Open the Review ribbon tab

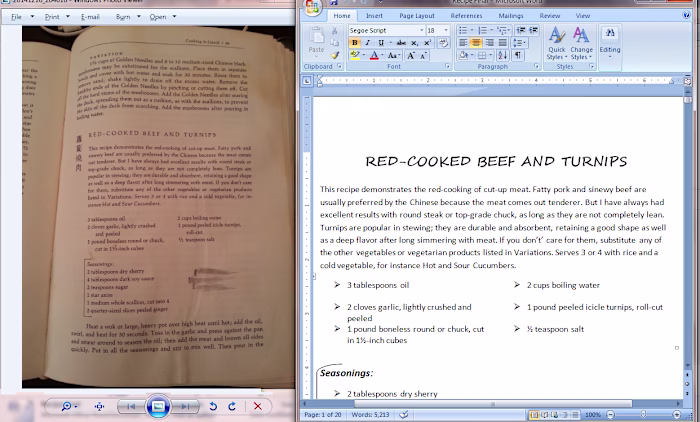pos(550,16)
